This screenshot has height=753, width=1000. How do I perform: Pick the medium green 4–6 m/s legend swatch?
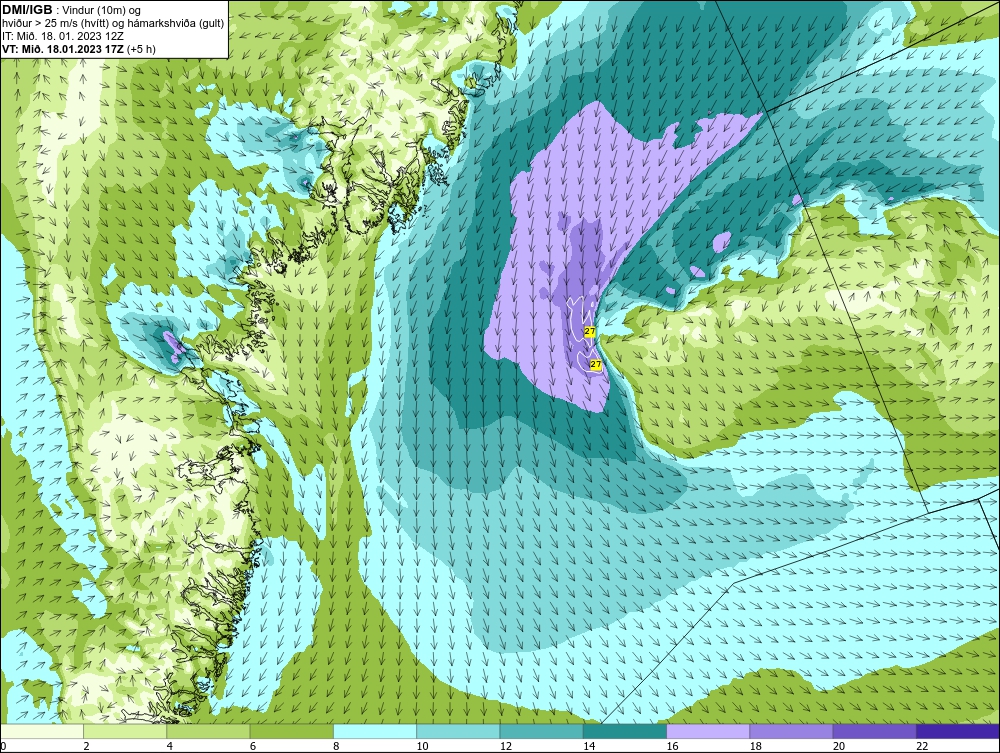pos(209,731)
